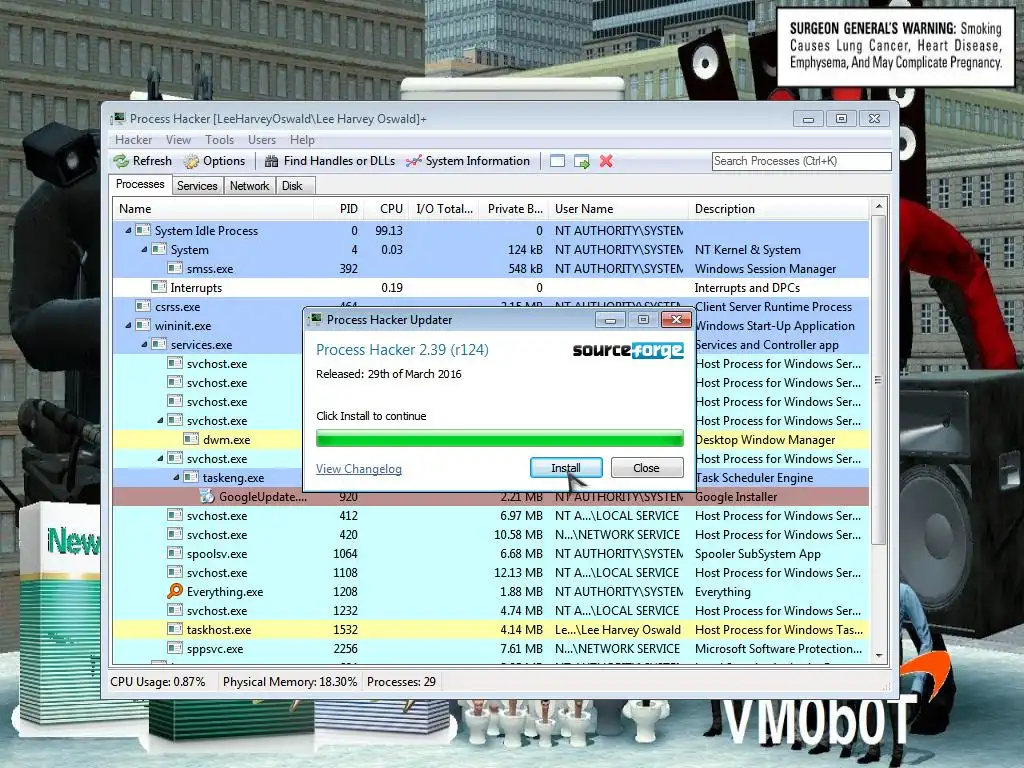The image size is (1024, 768).
Task: Select the Everything.exe magnifier icon
Action: [175, 592]
